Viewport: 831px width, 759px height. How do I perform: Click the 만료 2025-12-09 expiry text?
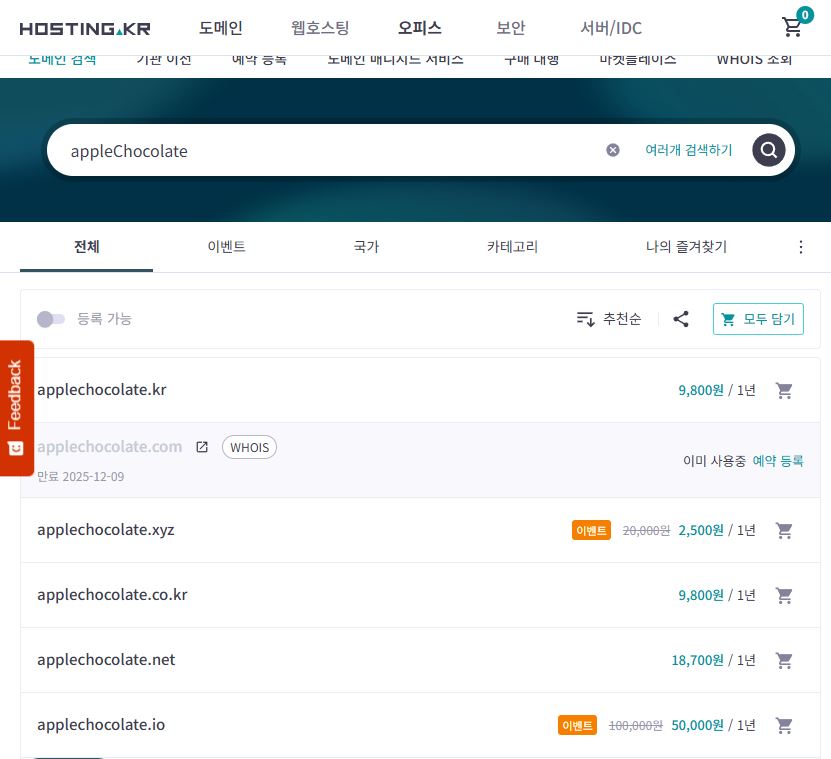click(x=81, y=476)
